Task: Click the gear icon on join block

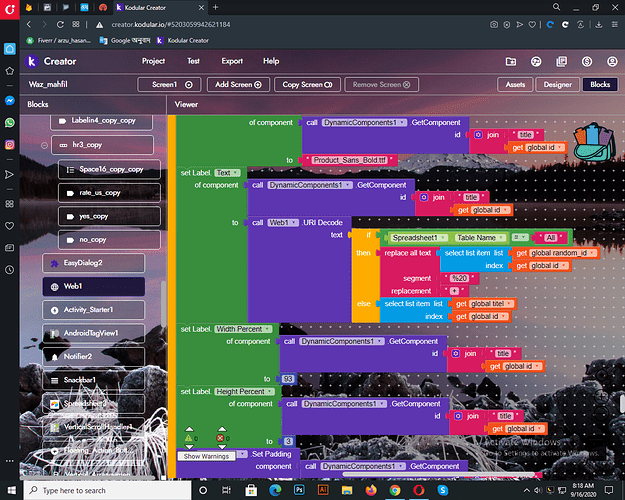Action: point(478,135)
